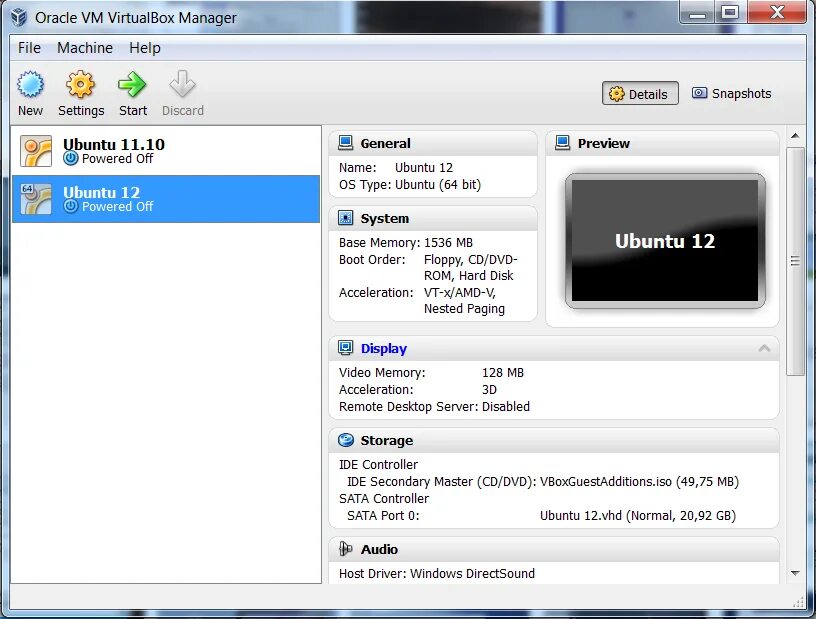Screen dimensions: 816x619
Task: Click the vertical scrollbar thumb
Action: (x=795, y=261)
